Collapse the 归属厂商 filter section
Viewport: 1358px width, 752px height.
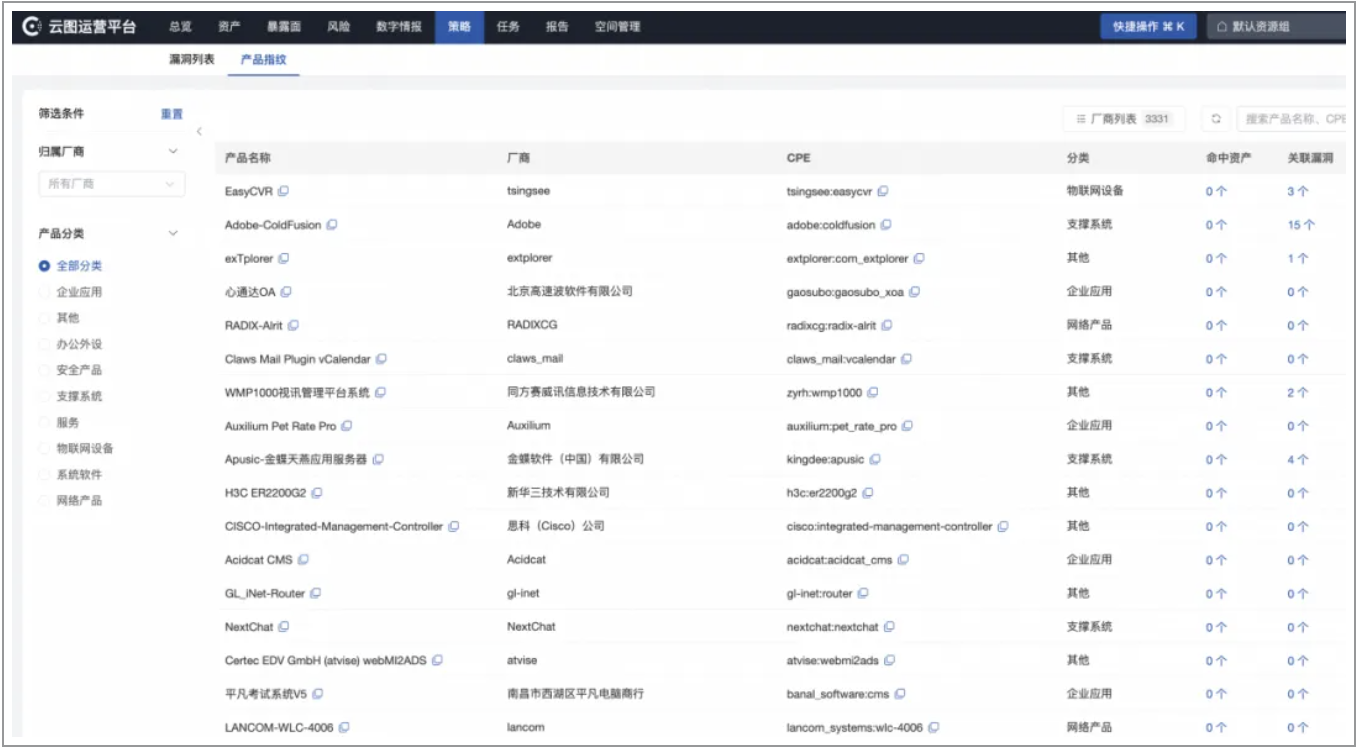(173, 151)
